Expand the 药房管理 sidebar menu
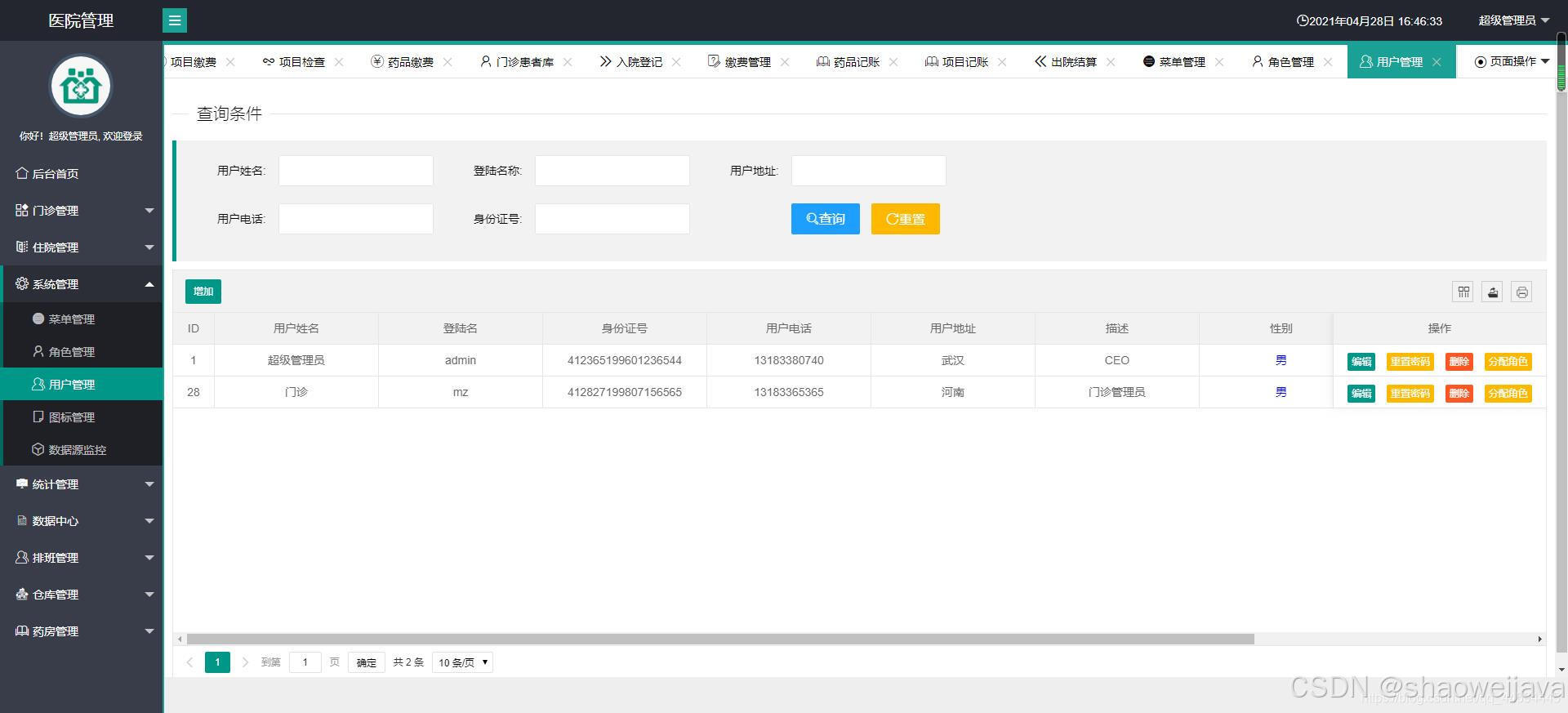1568x713 pixels. tap(82, 631)
